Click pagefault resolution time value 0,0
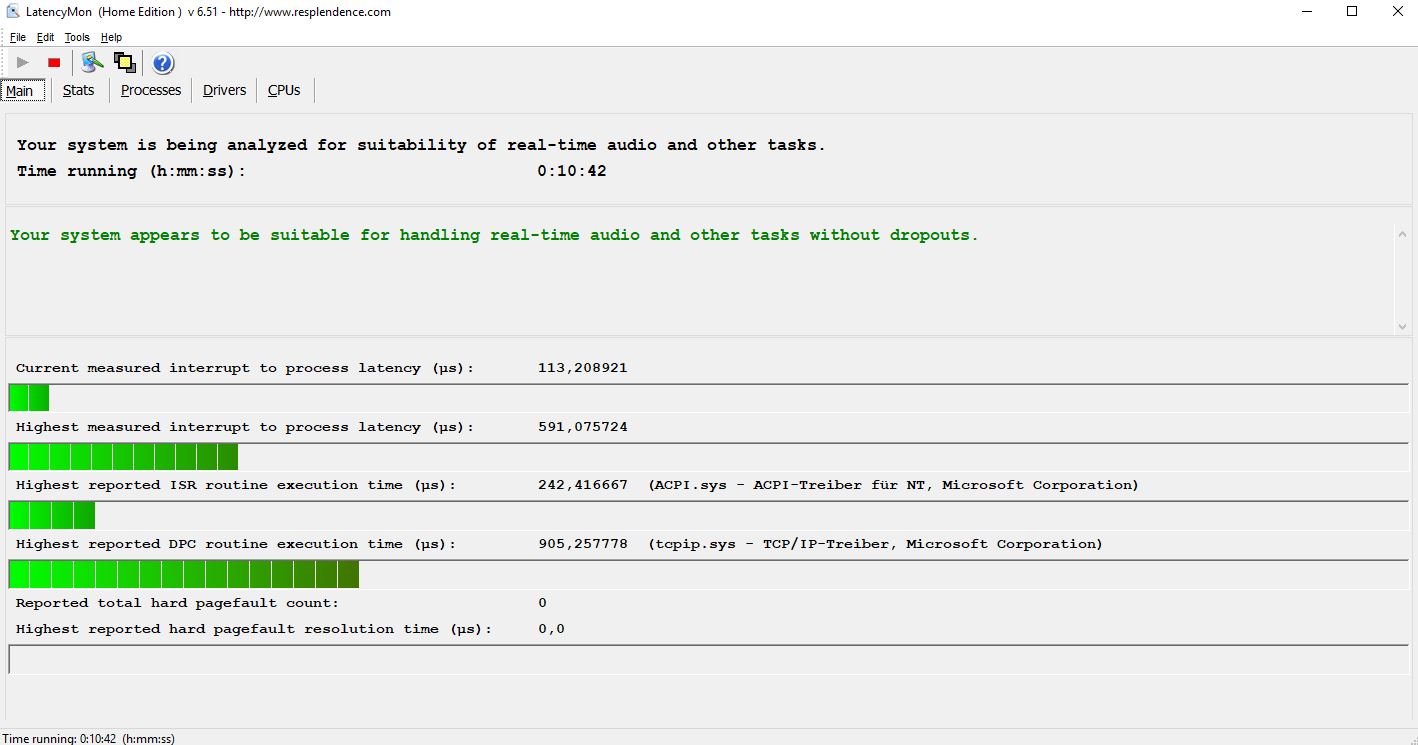Screen dimensions: 1418x745 551,629
